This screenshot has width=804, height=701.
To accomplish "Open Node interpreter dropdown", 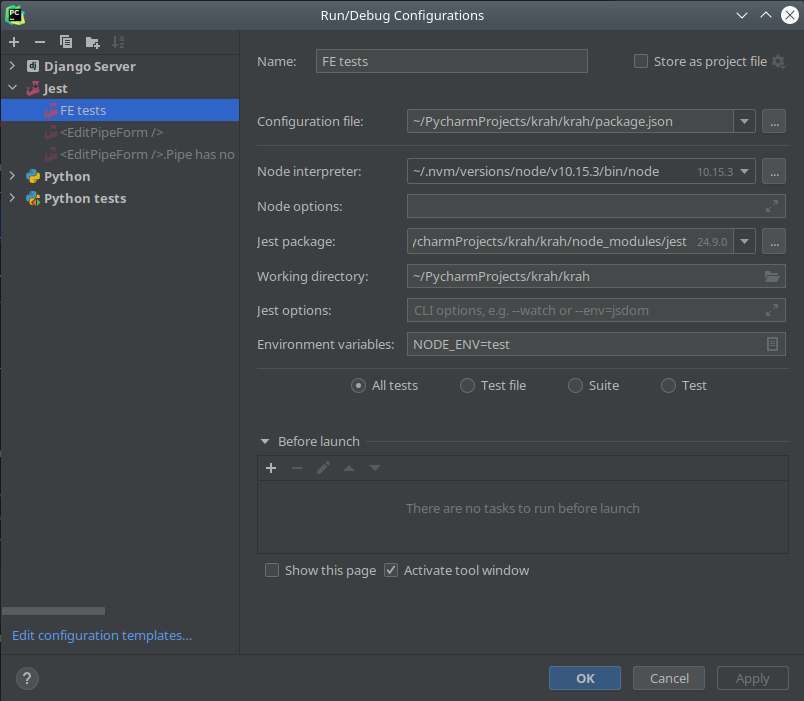I will point(744,172).
